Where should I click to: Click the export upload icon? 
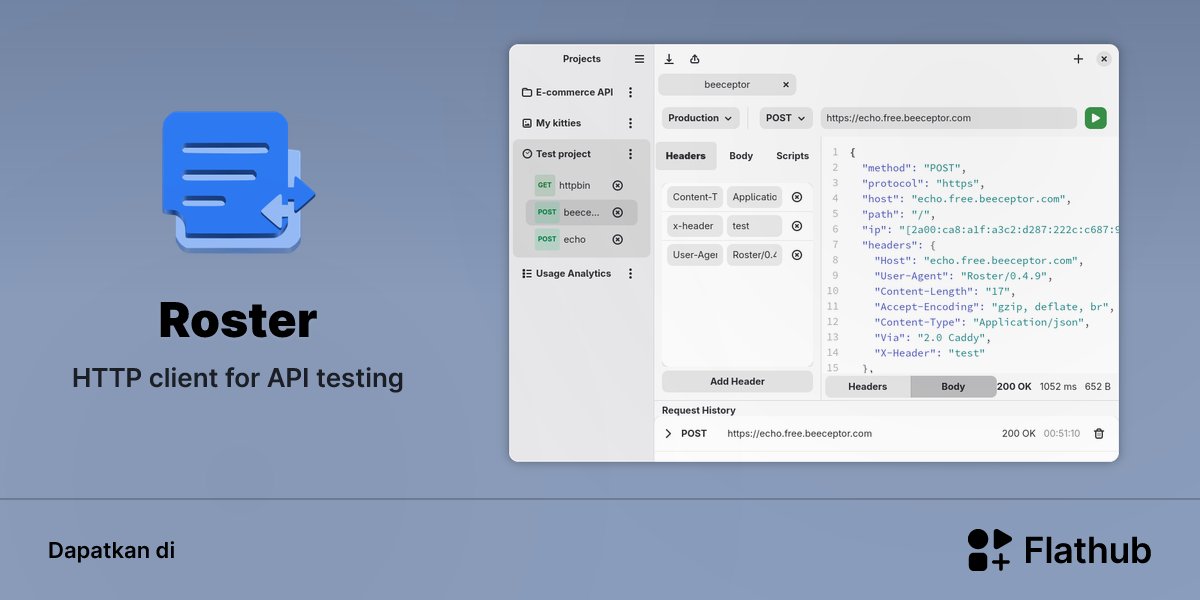pyautogui.click(x=695, y=59)
